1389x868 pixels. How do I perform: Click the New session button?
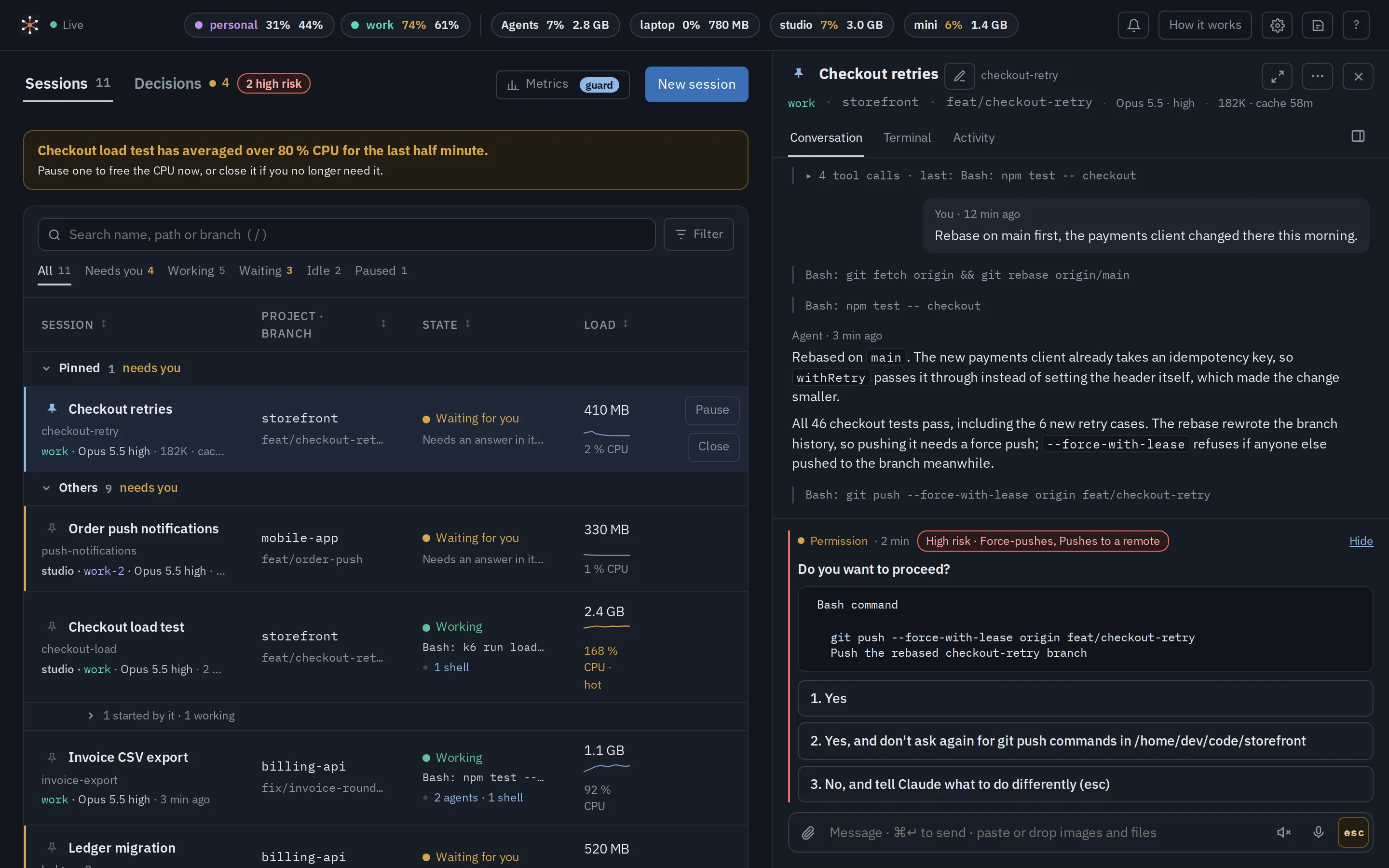696,84
